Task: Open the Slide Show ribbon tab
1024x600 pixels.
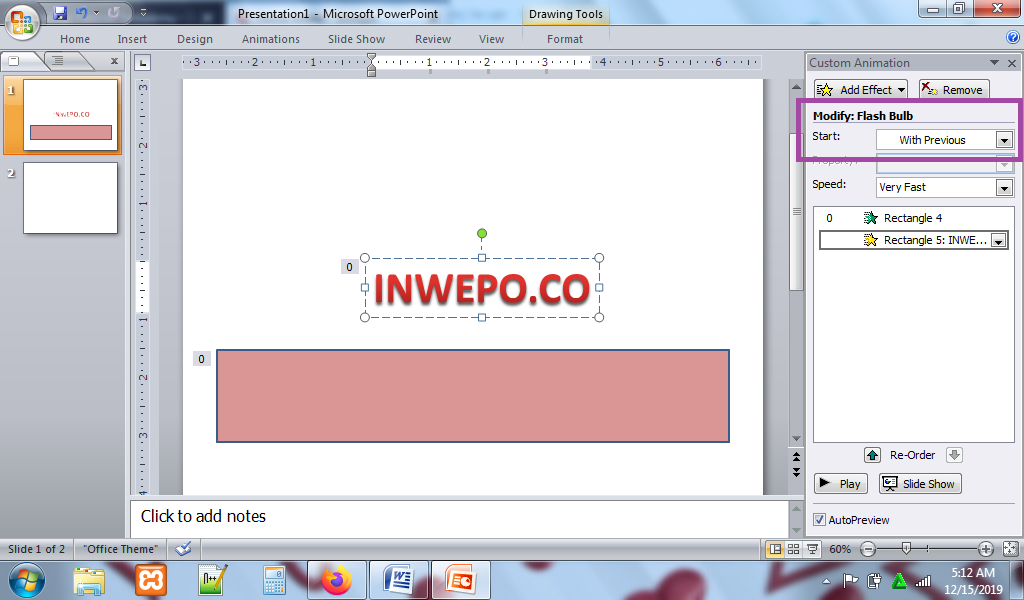Action: 356,39
